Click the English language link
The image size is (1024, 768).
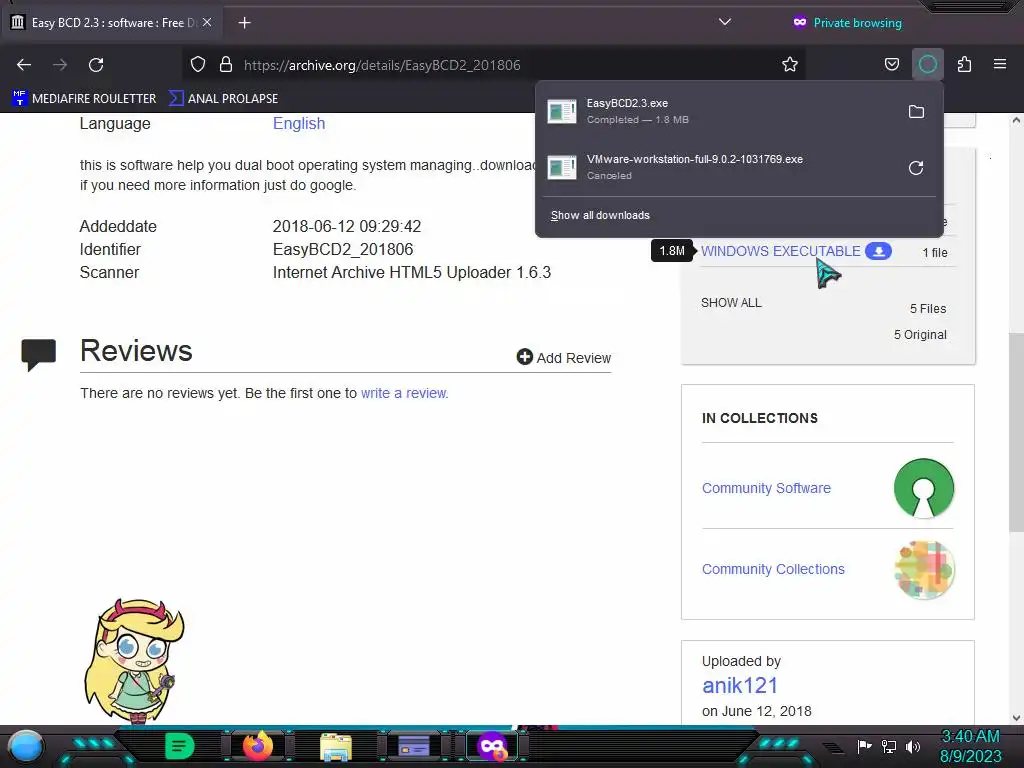[298, 123]
